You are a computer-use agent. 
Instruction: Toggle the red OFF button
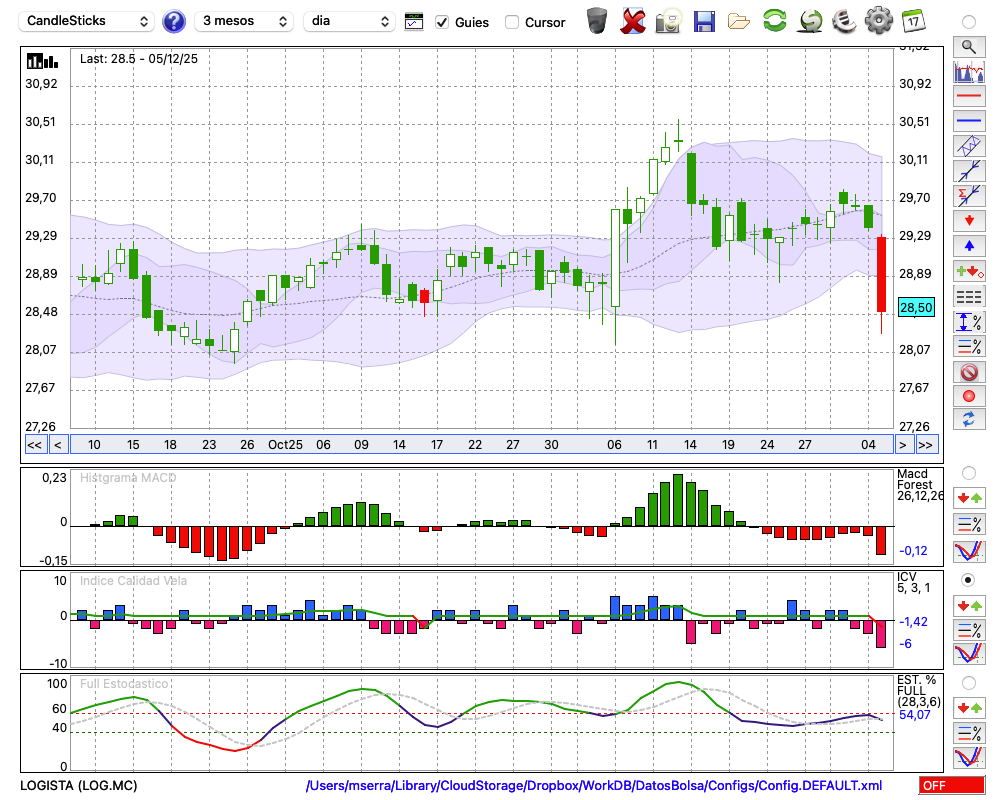pos(952,785)
